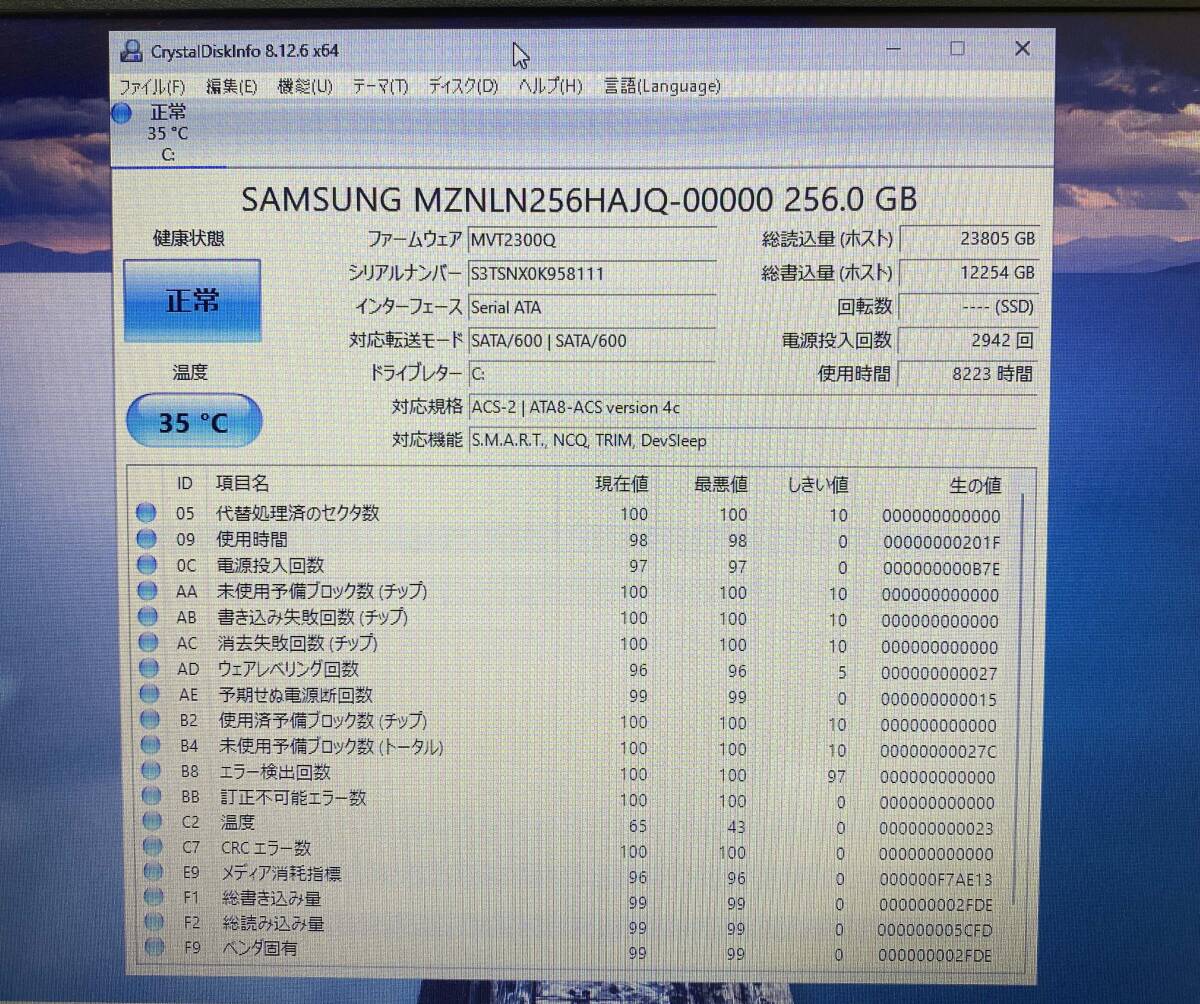This screenshot has width=1200, height=1004.
Task: Click the 35 °C temperature button
Action: point(192,421)
